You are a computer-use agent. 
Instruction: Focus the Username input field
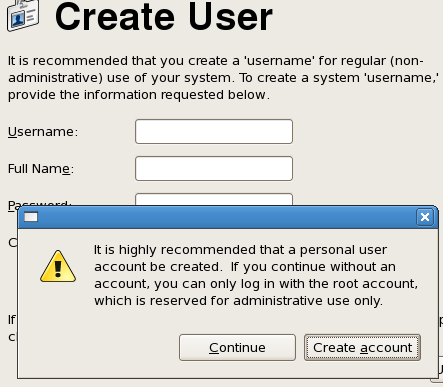pos(214,132)
